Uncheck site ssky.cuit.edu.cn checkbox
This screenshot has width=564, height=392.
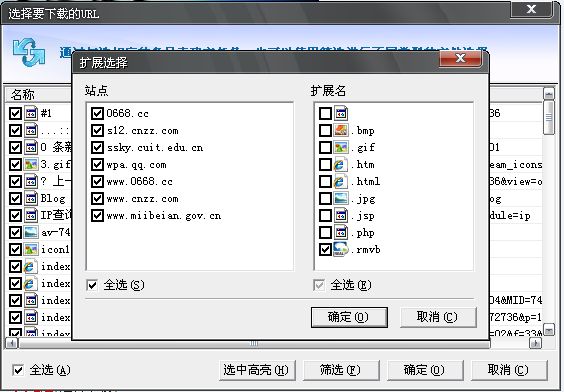[97, 147]
